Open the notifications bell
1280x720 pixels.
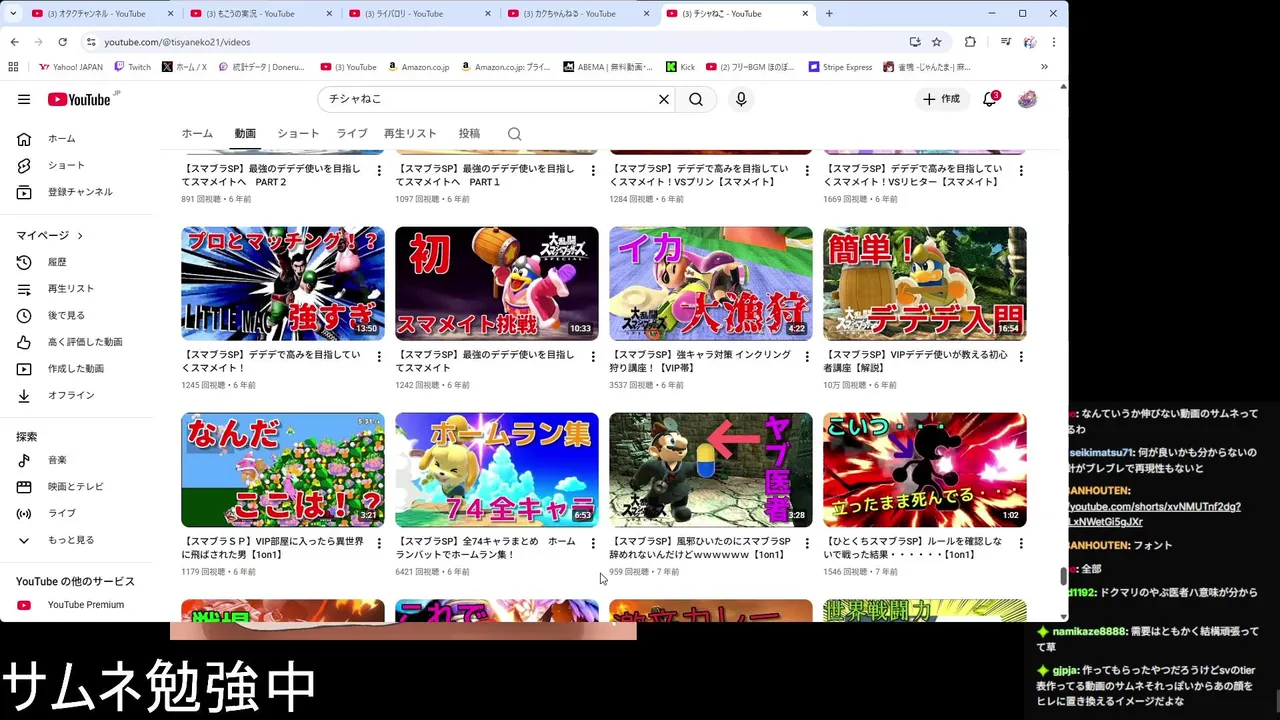989,99
